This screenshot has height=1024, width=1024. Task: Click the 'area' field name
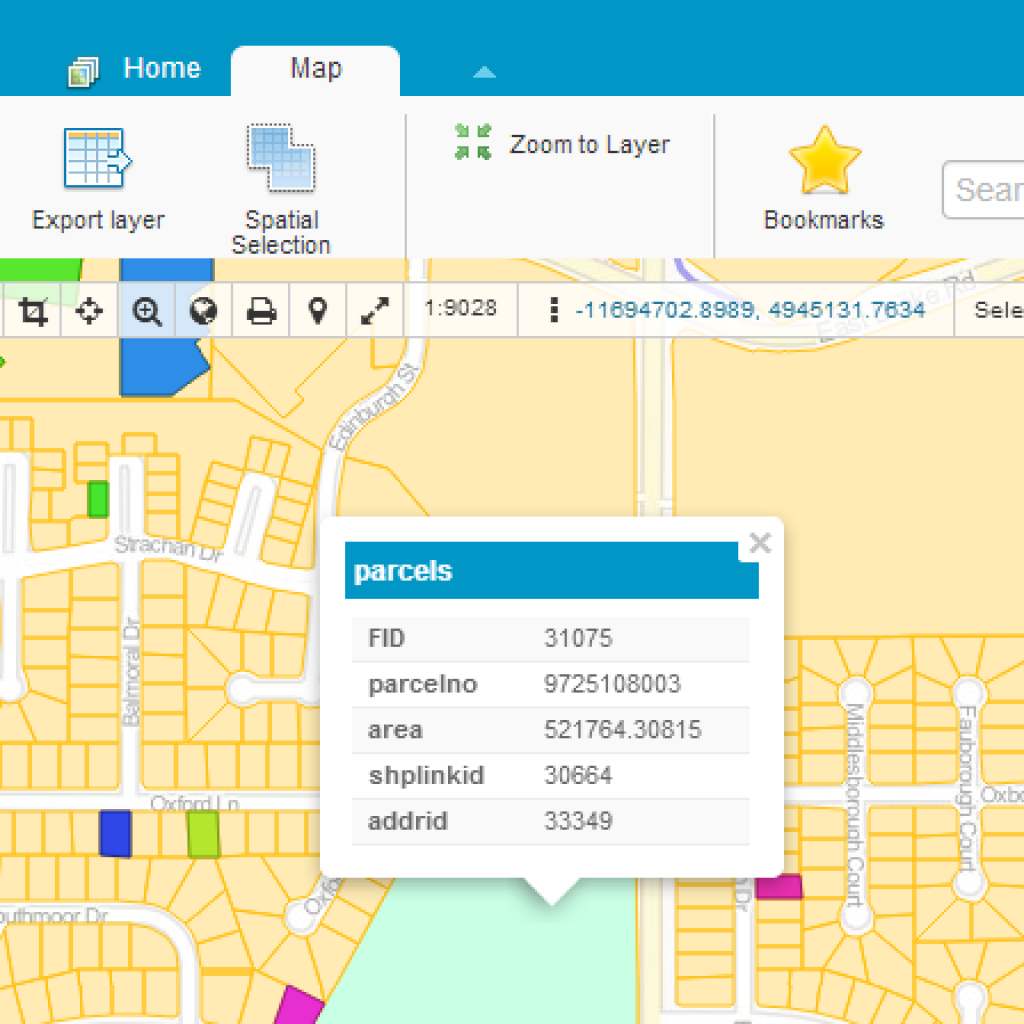point(395,729)
